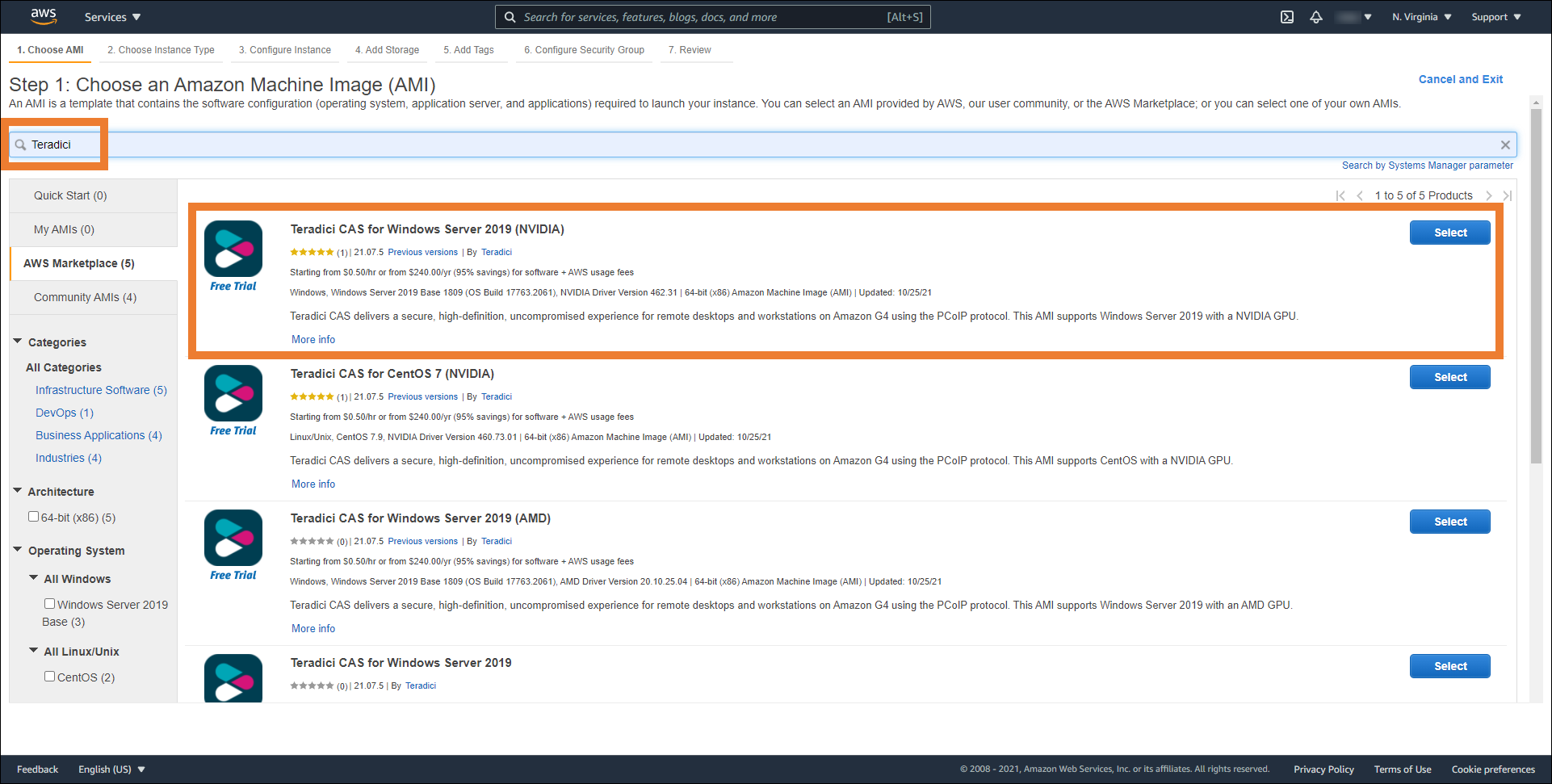Open More info for Windows Server 2019 (NVIDIA)

313,339
